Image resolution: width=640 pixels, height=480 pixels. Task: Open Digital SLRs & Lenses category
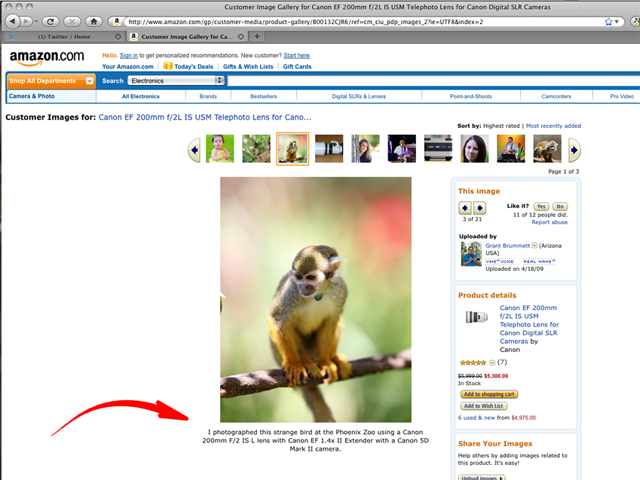pos(358,96)
